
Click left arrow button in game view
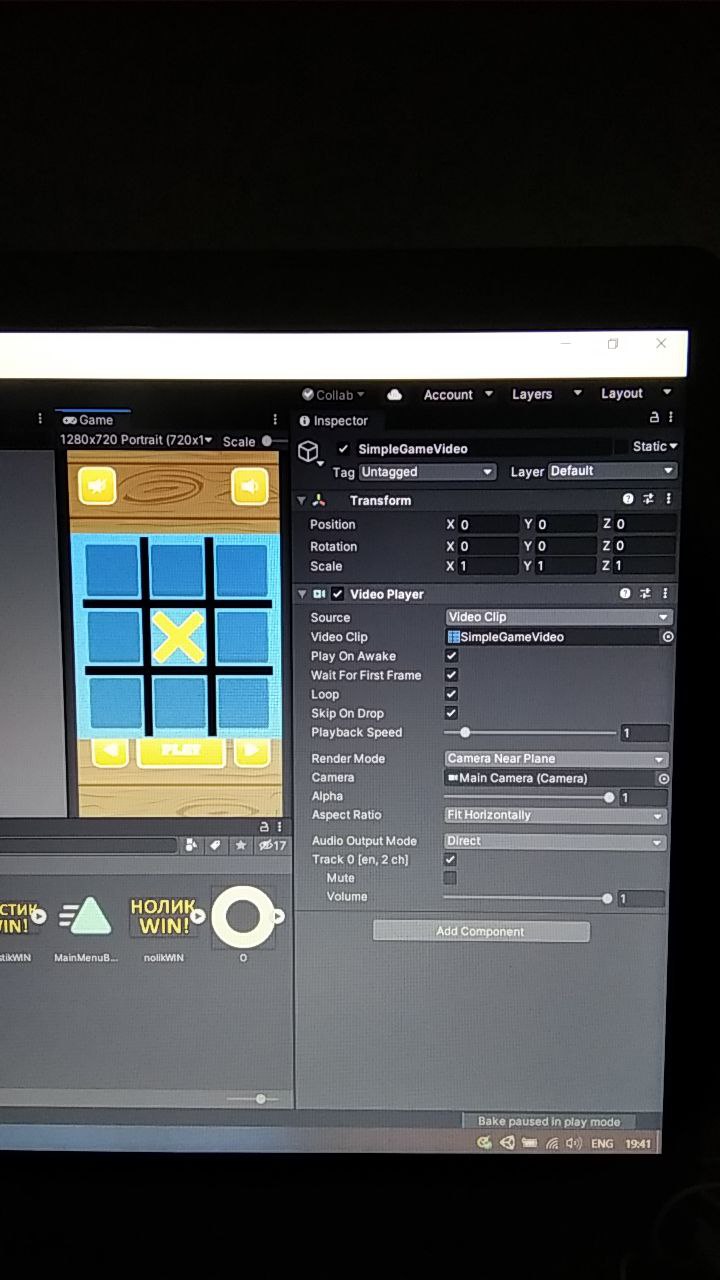coord(110,751)
